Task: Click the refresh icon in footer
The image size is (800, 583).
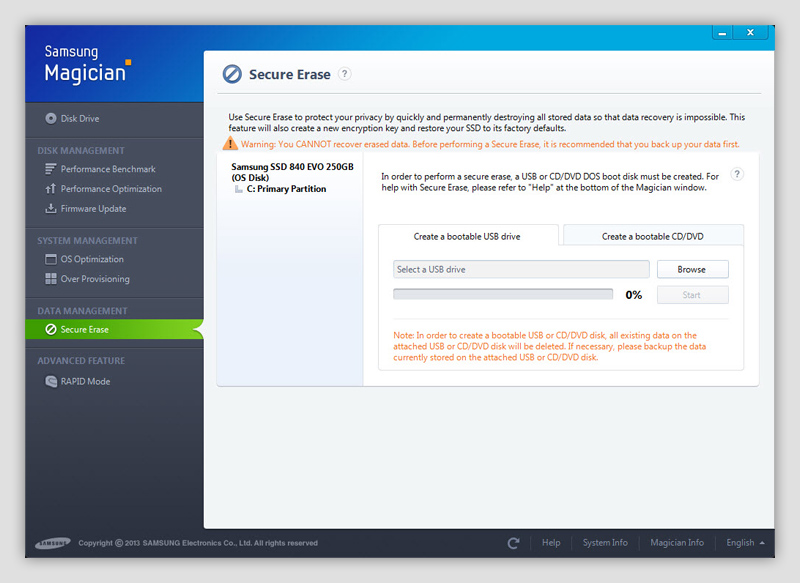Action: pos(513,543)
